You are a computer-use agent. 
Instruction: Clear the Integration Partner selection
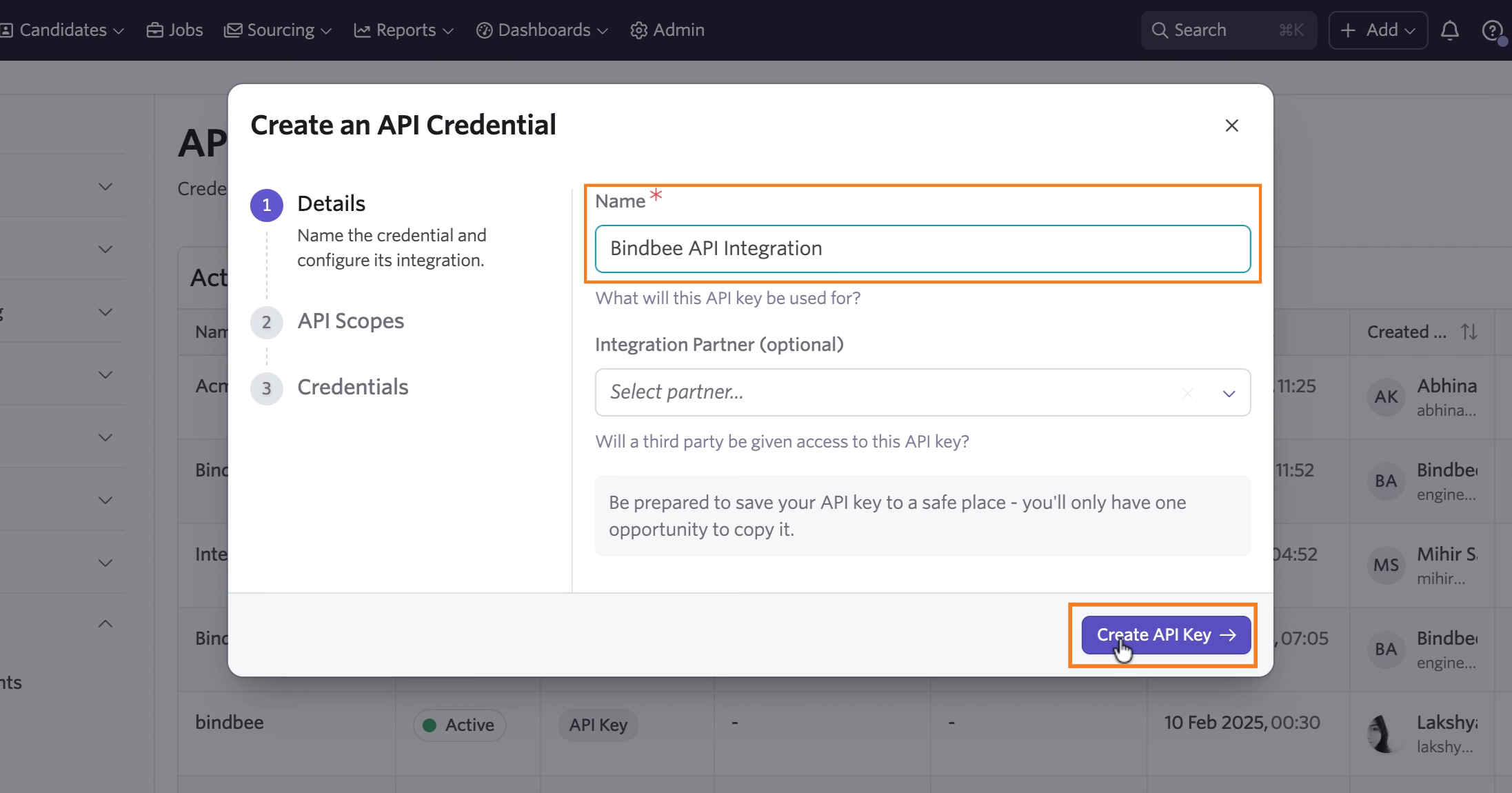[x=1187, y=393]
